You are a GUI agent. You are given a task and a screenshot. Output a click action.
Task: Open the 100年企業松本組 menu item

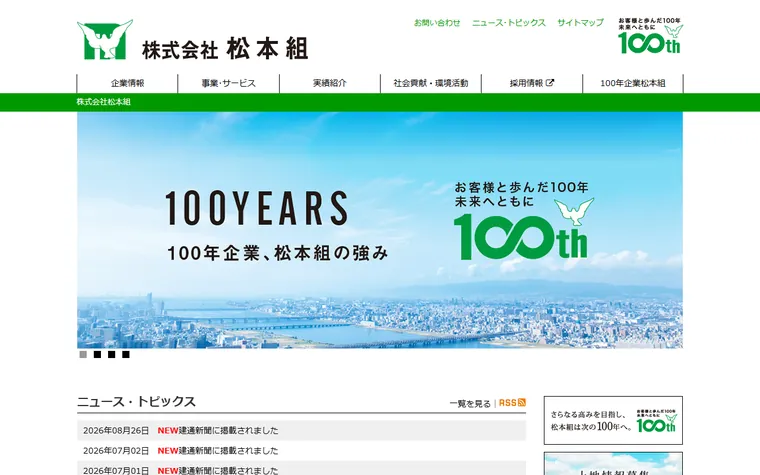point(633,83)
